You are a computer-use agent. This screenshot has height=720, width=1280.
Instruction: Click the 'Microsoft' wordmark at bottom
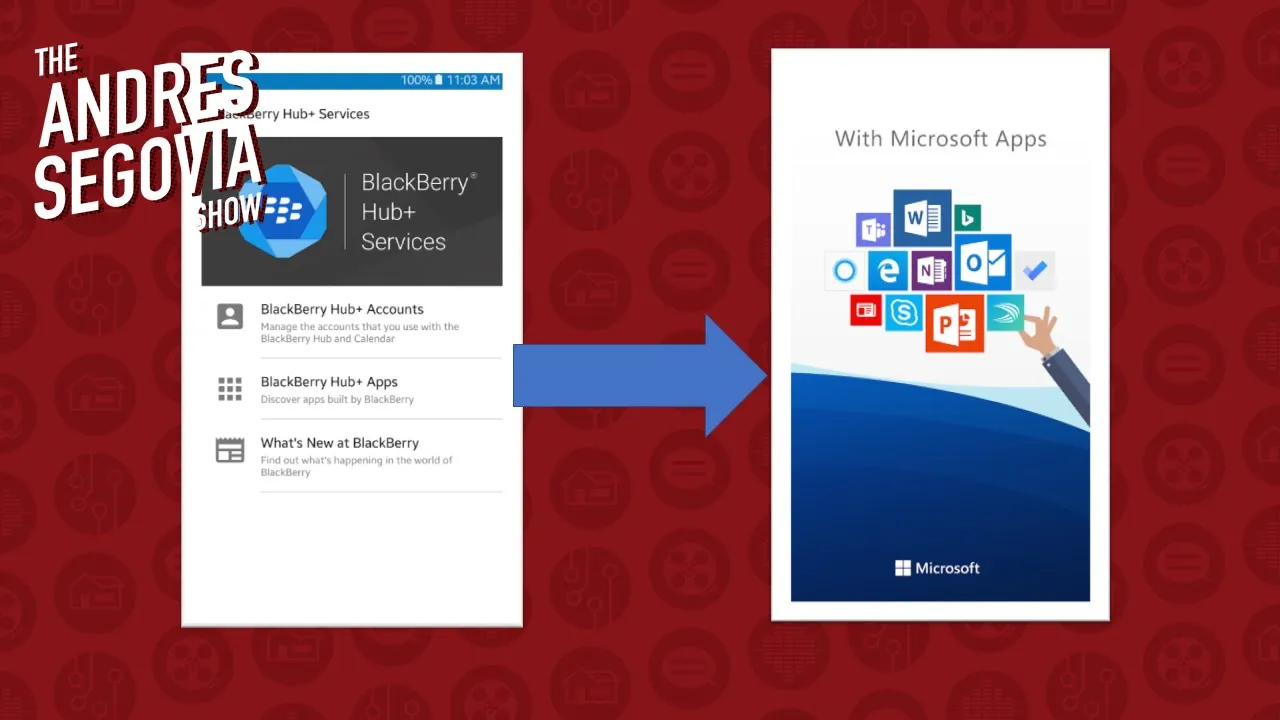[947, 568]
